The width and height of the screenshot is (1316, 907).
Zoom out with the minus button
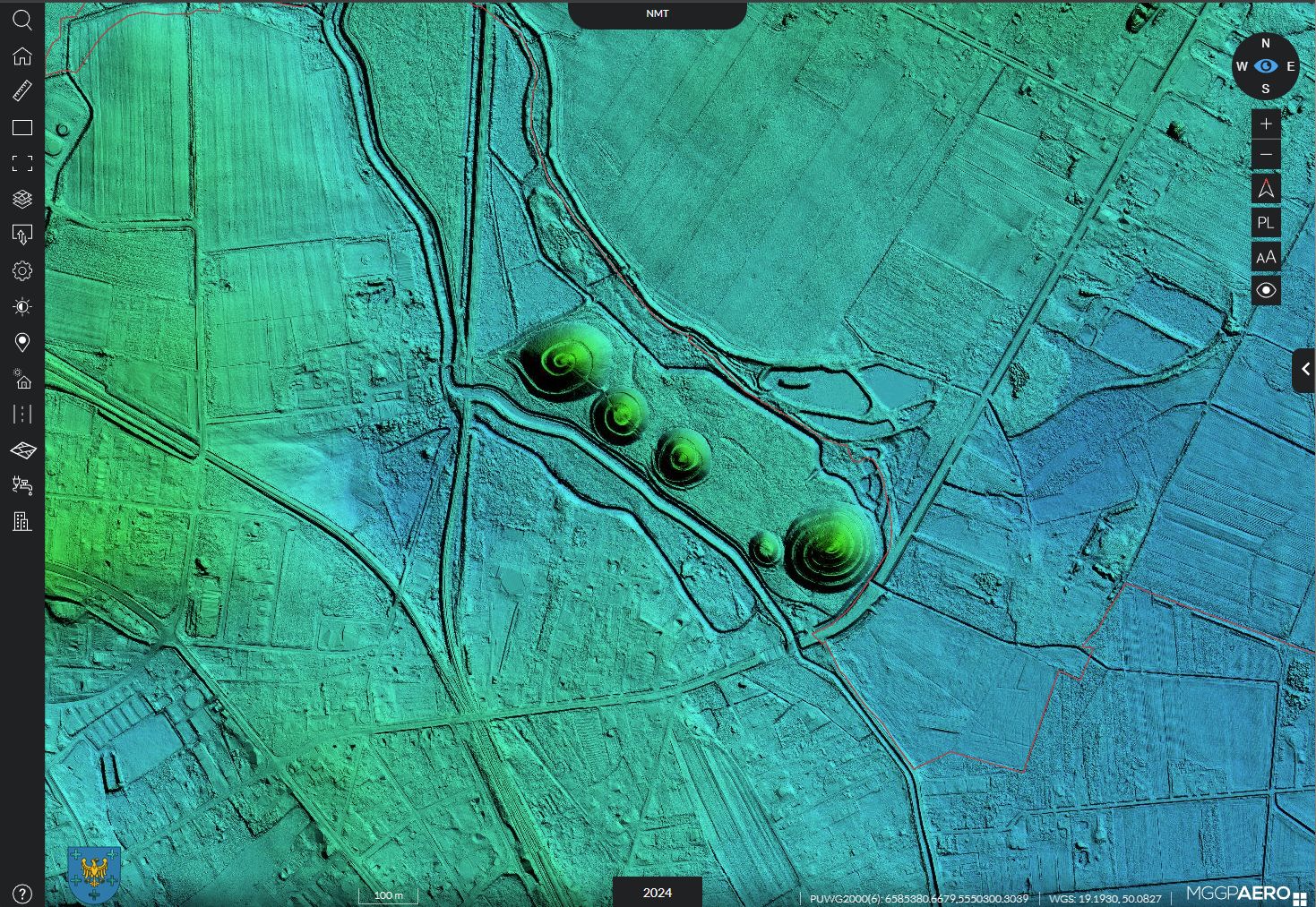(1265, 155)
